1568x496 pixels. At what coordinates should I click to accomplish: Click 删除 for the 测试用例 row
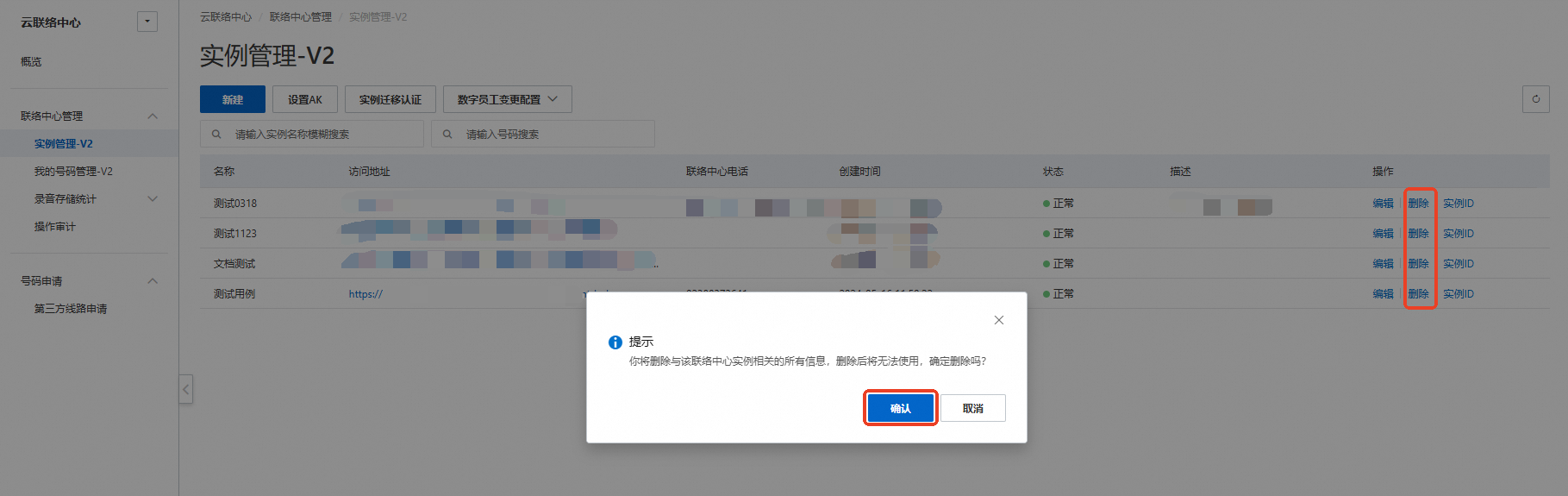click(x=1418, y=293)
